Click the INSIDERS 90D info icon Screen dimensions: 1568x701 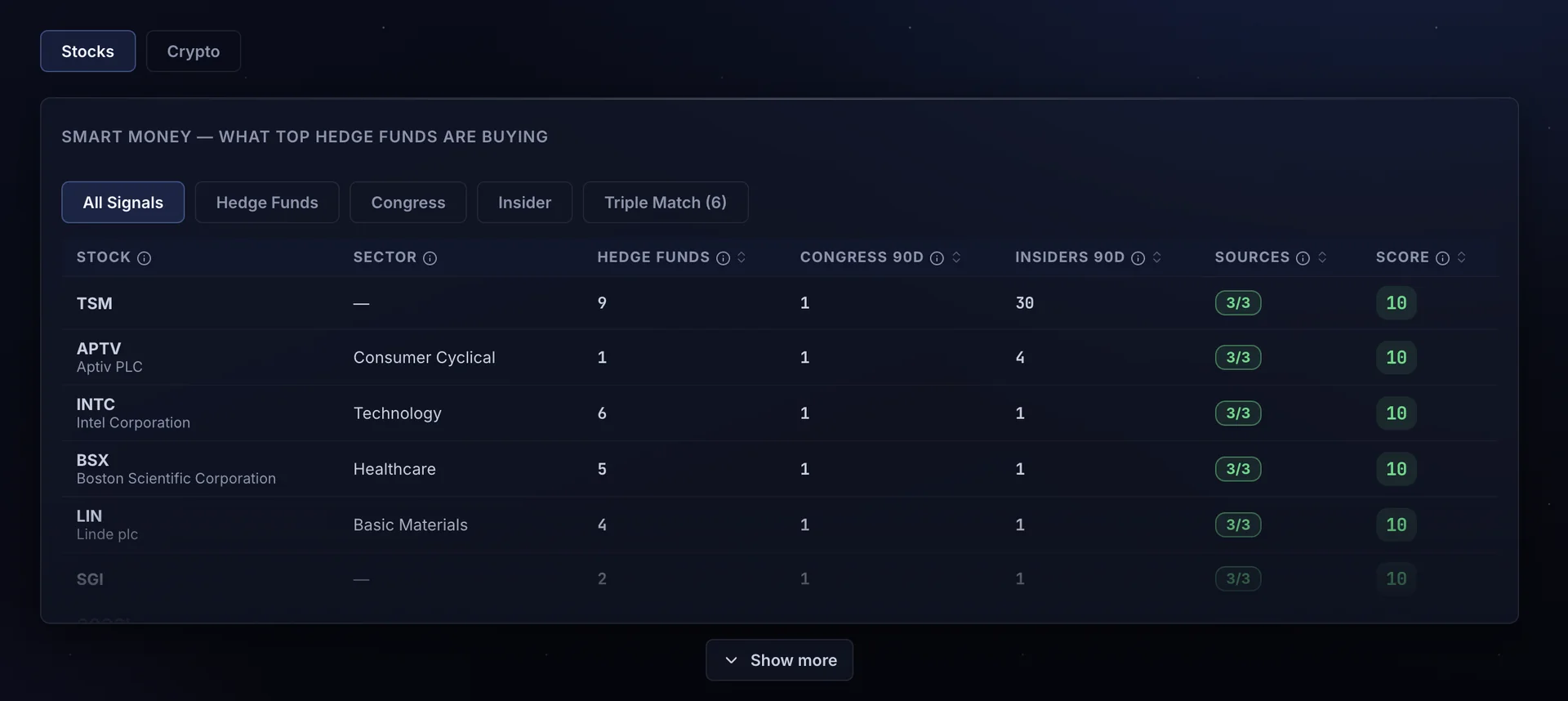1138,258
